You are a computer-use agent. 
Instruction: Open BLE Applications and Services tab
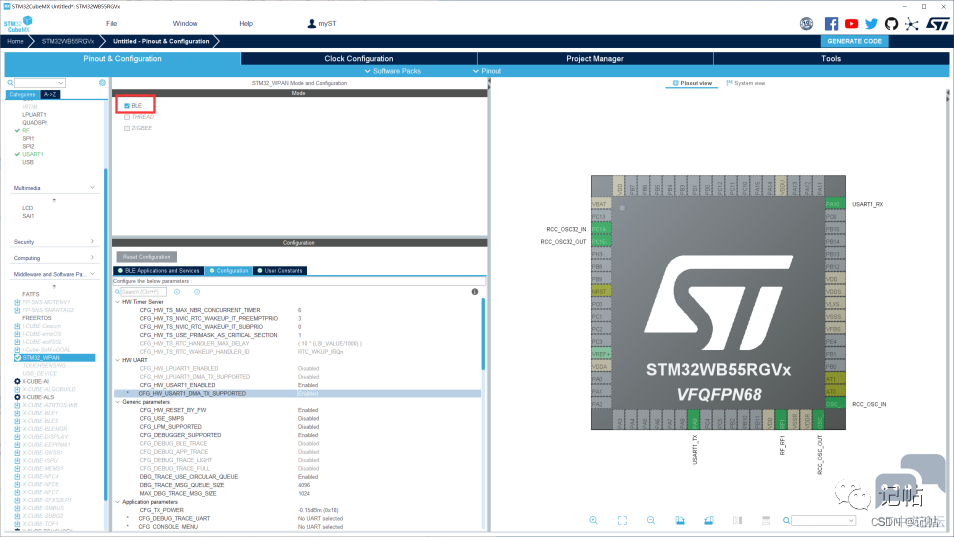coord(158,271)
